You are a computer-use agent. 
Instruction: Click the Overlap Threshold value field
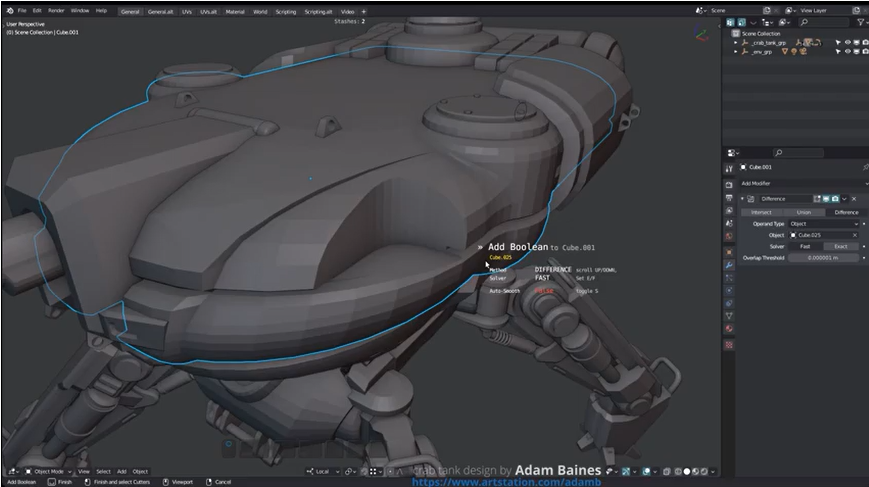[824, 258]
